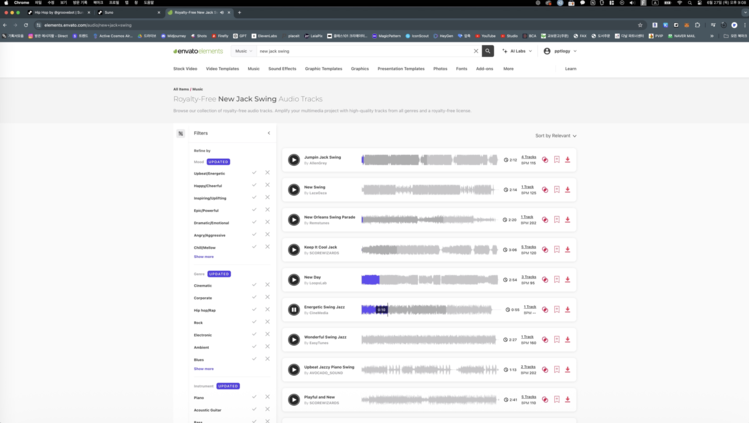Play the Jumpin Jack Swing track
749x423 pixels.
tap(294, 160)
